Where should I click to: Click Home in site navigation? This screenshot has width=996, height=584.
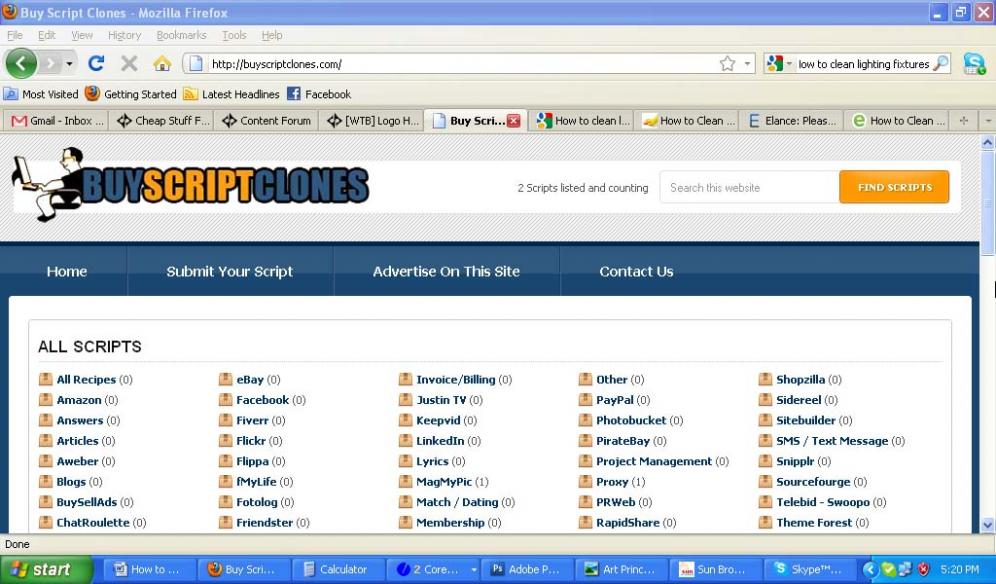(x=67, y=271)
